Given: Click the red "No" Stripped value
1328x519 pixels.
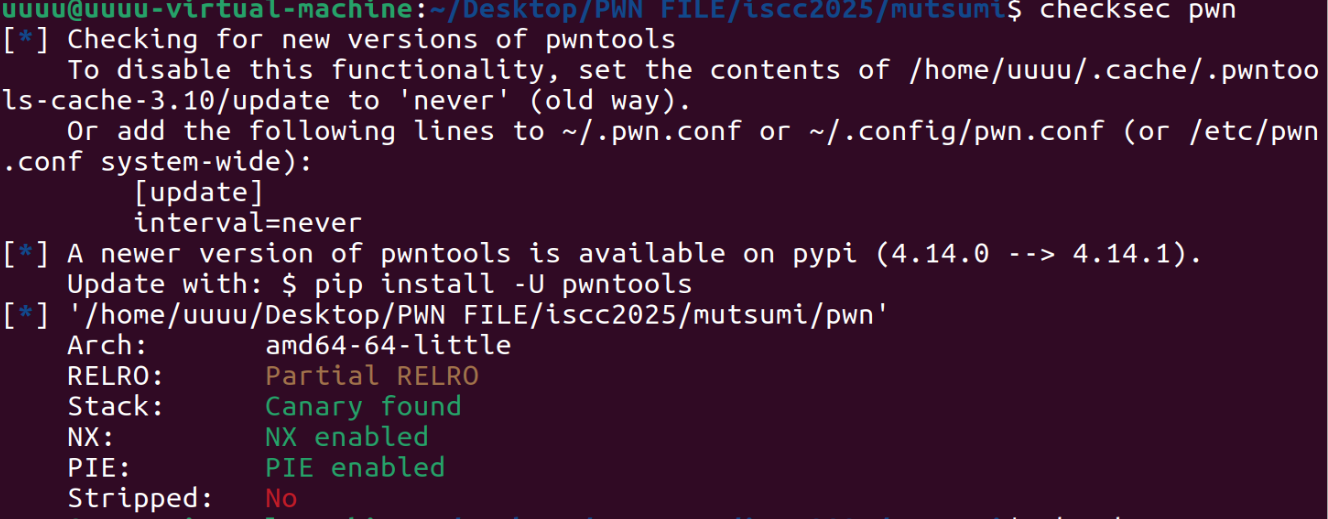Looking at the screenshot, I should pyautogui.click(x=281, y=498).
